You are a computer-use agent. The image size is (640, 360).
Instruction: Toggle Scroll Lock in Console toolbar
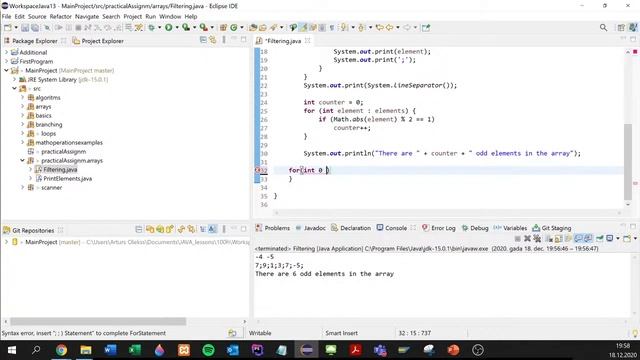click(558, 238)
